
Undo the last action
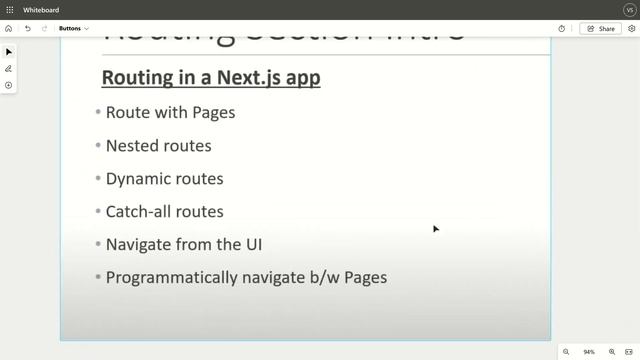28,29
